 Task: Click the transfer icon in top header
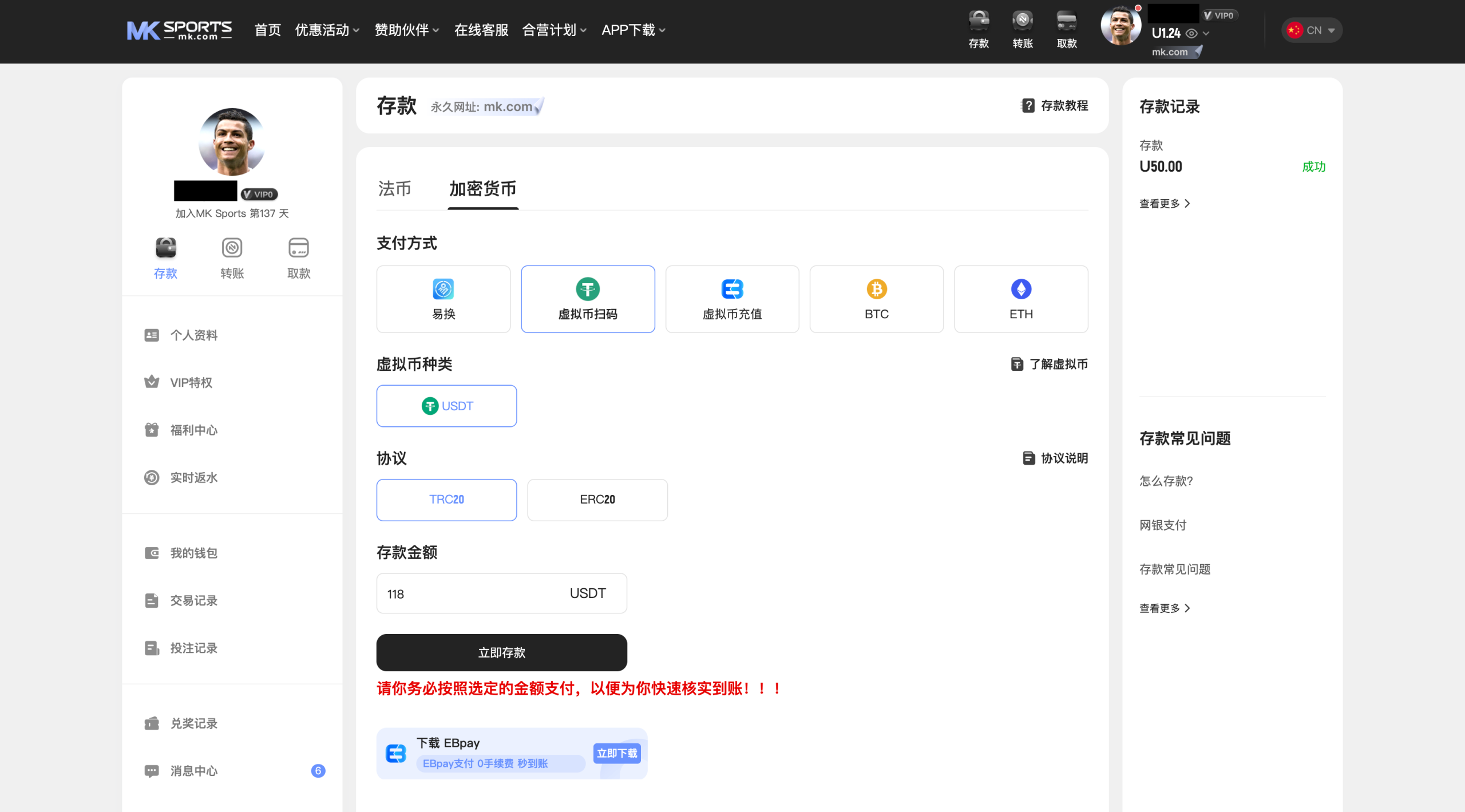(x=1023, y=21)
